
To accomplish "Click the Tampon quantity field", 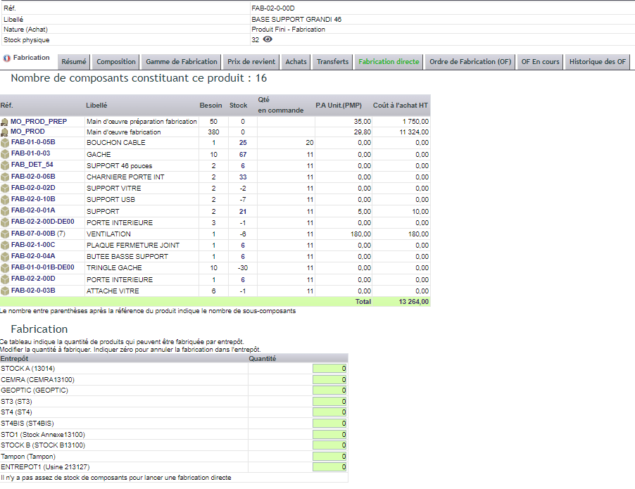I will pos(329,456).
